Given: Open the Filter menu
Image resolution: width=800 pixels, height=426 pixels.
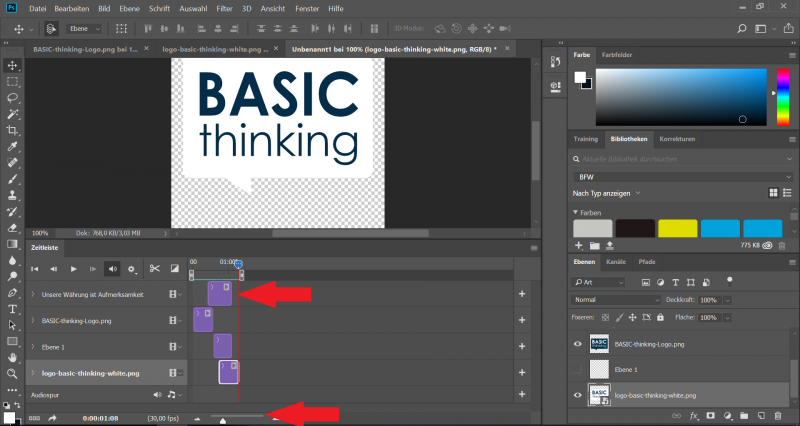Looking at the screenshot, I should 224,9.
